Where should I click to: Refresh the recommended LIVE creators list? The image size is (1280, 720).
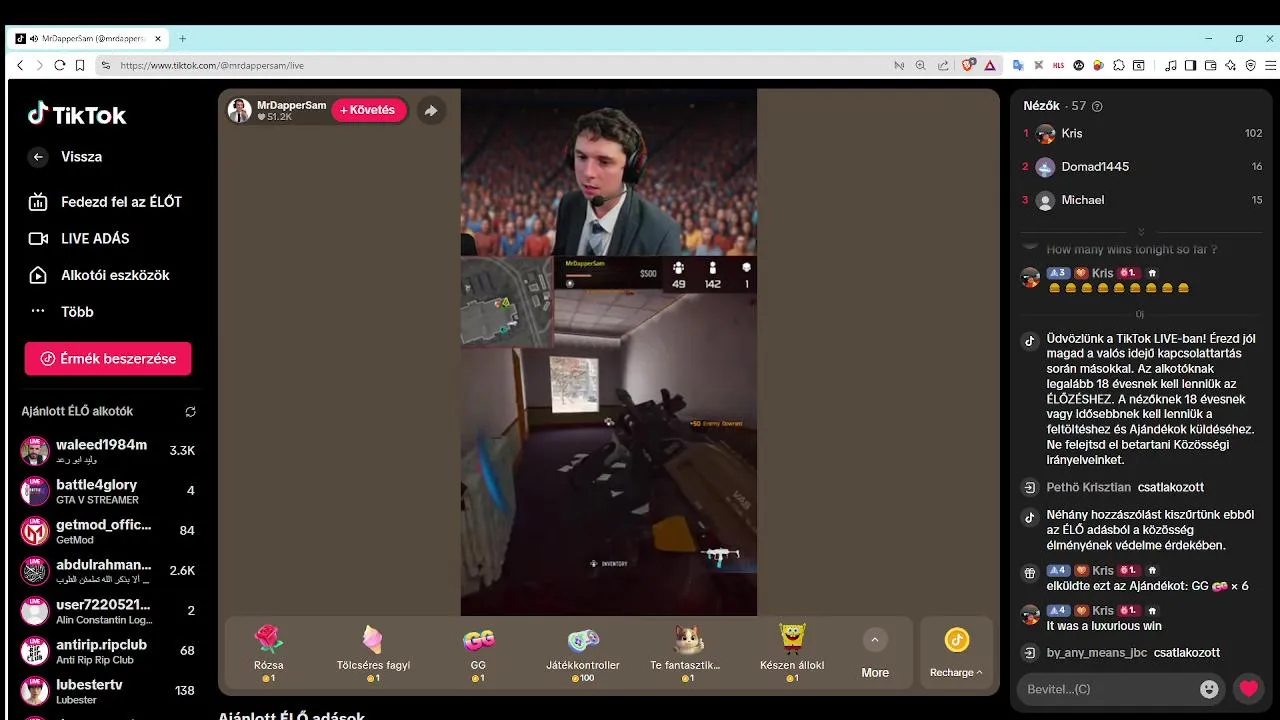190,412
